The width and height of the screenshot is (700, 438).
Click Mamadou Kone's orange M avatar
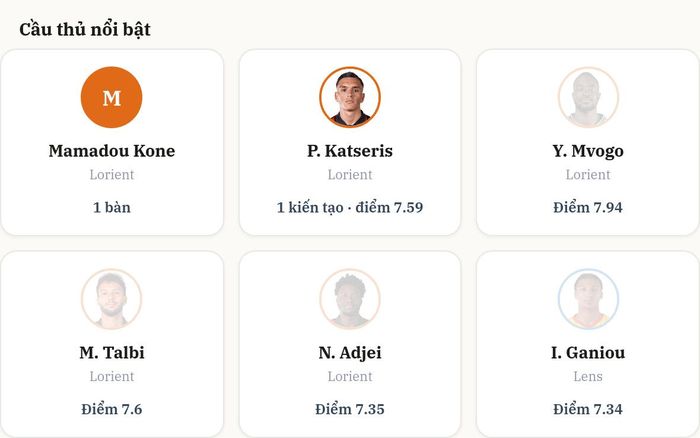tap(112, 97)
